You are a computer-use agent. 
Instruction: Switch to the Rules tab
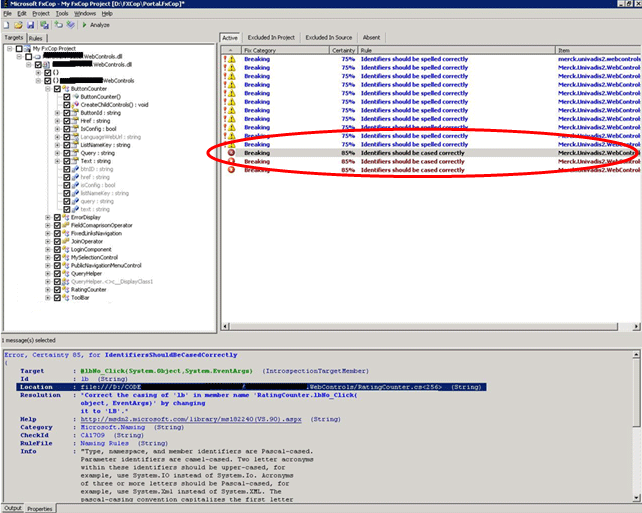pyautogui.click(x=36, y=38)
